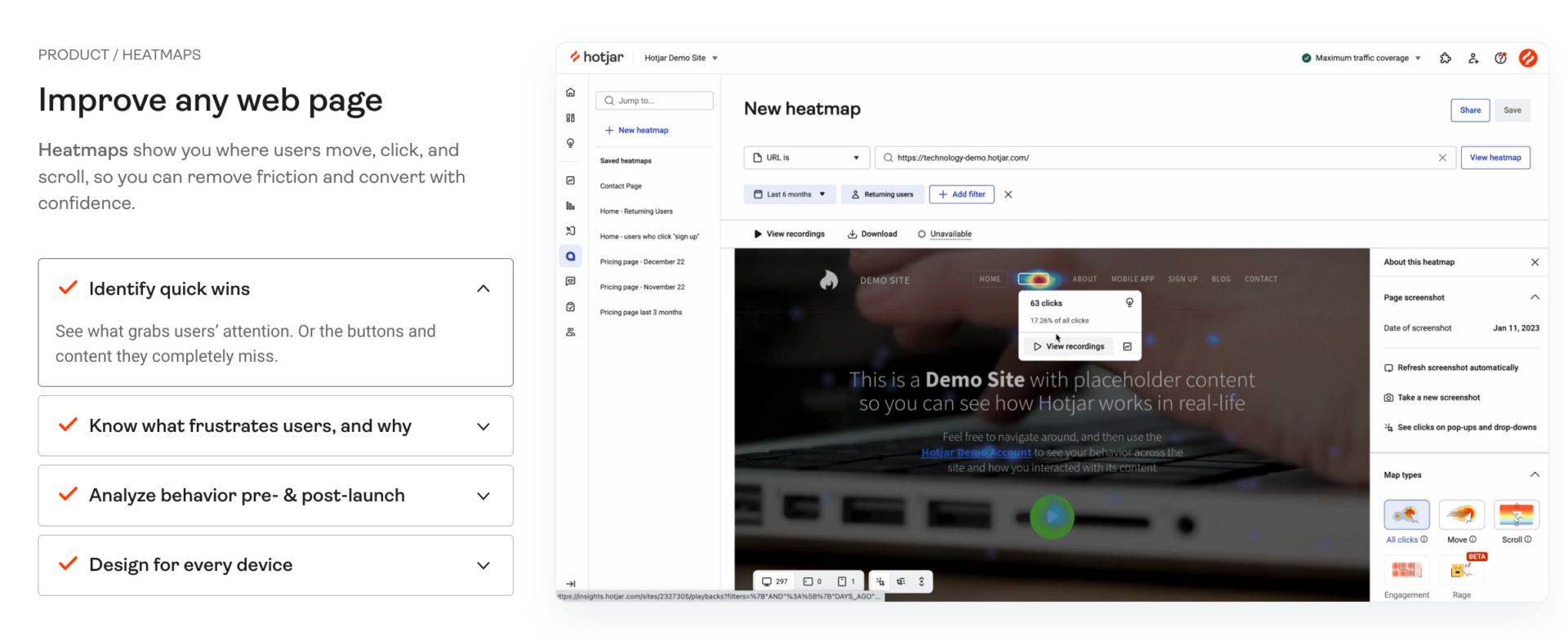Select the Rage map type icon
The height and width of the screenshot is (641, 1568).
[x=1461, y=570]
